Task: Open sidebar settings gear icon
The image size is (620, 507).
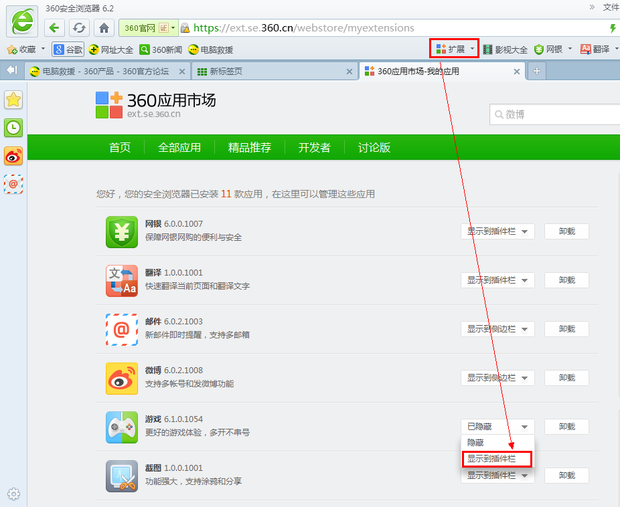Action: [13, 494]
